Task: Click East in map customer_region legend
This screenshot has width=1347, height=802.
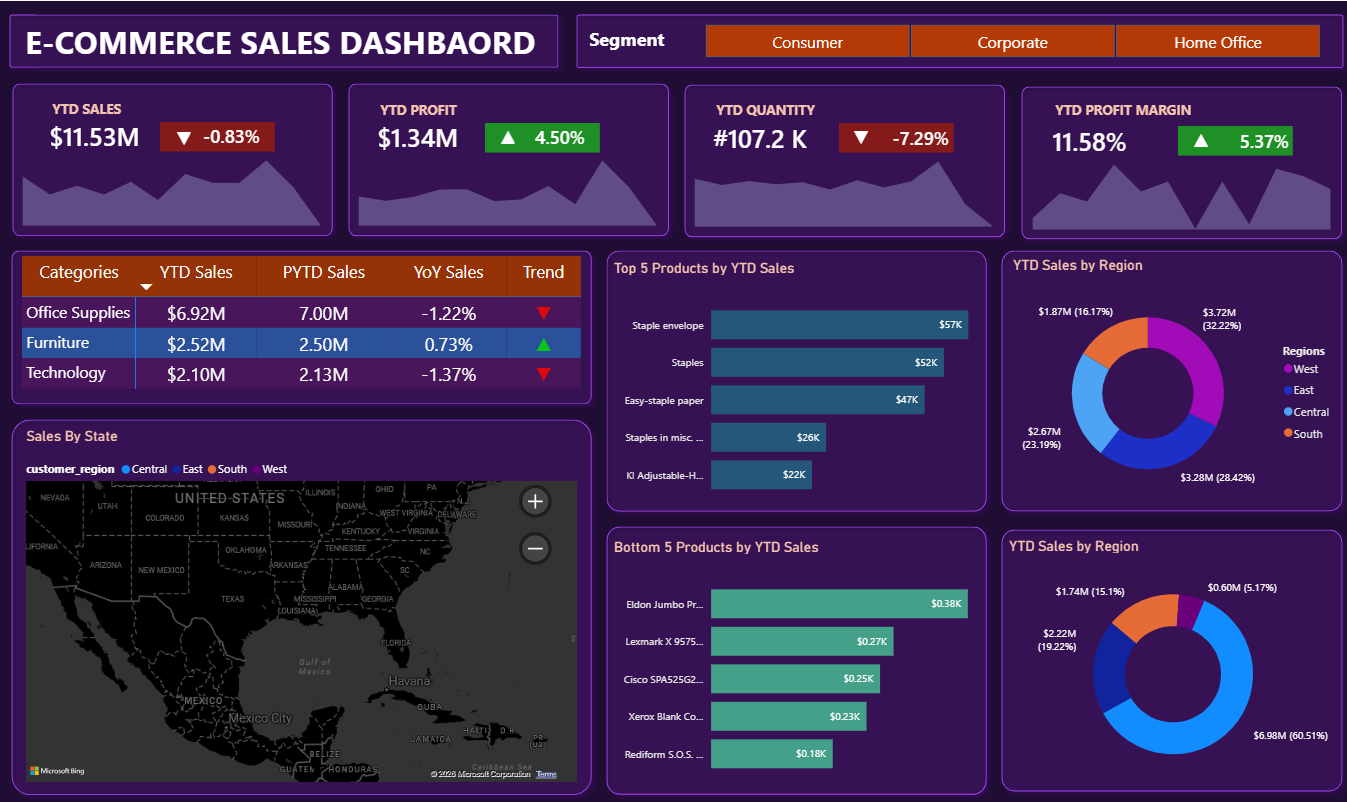Action: (x=187, y=469)
